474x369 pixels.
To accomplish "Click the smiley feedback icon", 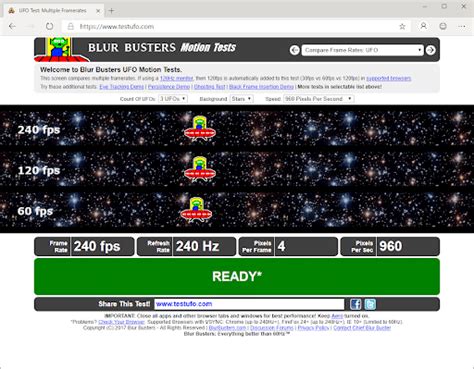I will click(443, 26).
